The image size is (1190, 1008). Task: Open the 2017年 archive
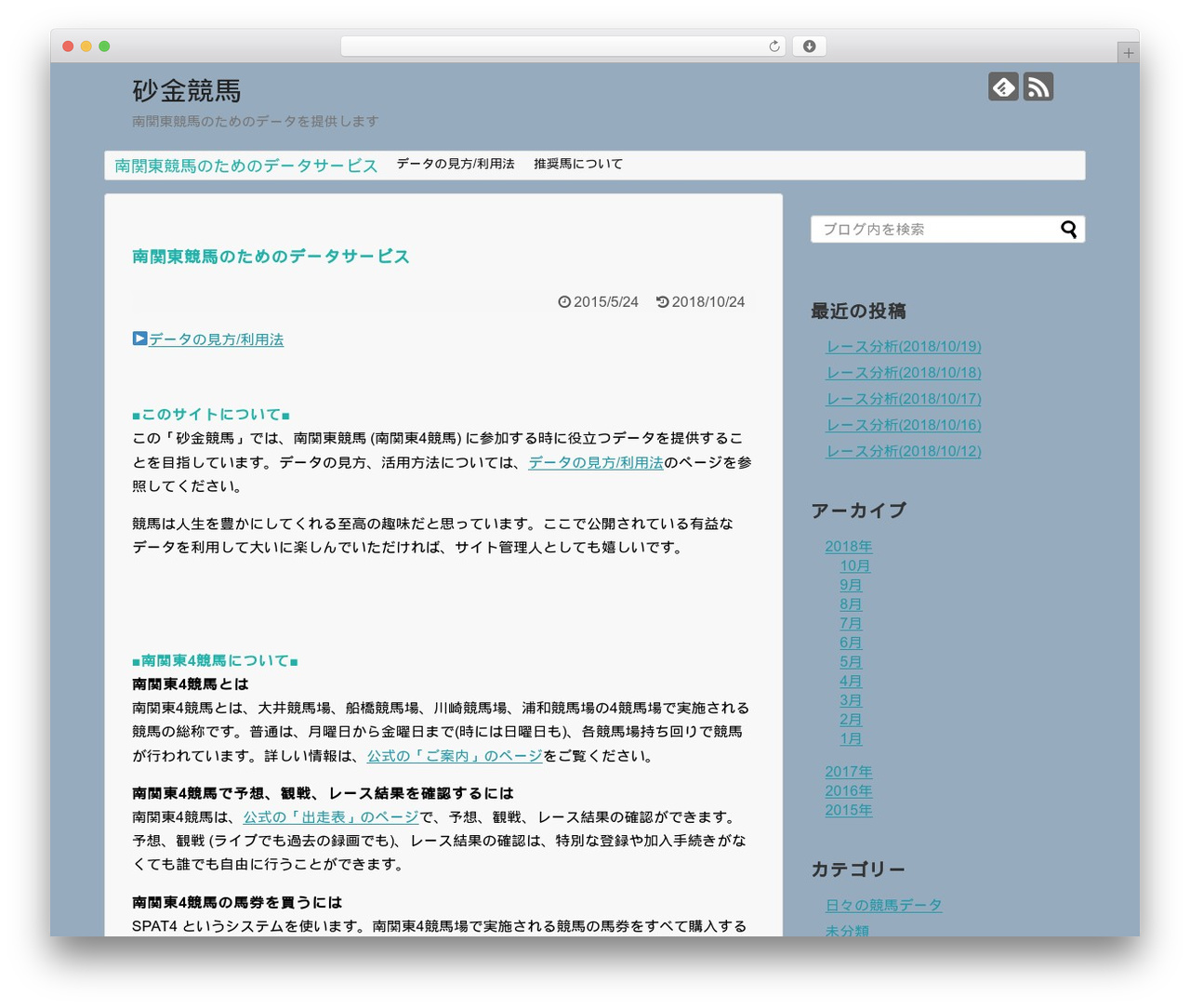[x=849, y=772]
